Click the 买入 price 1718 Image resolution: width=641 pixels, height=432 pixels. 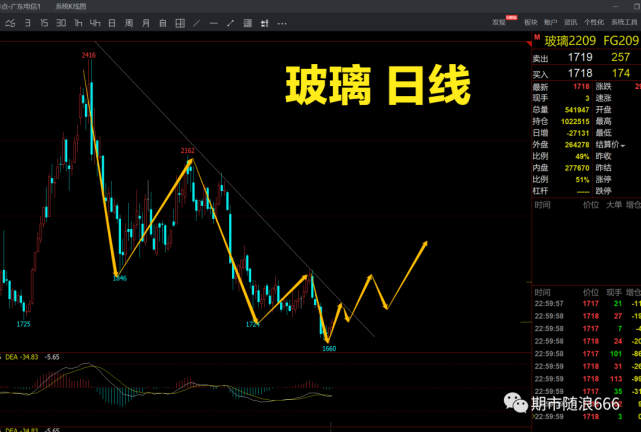580,73
